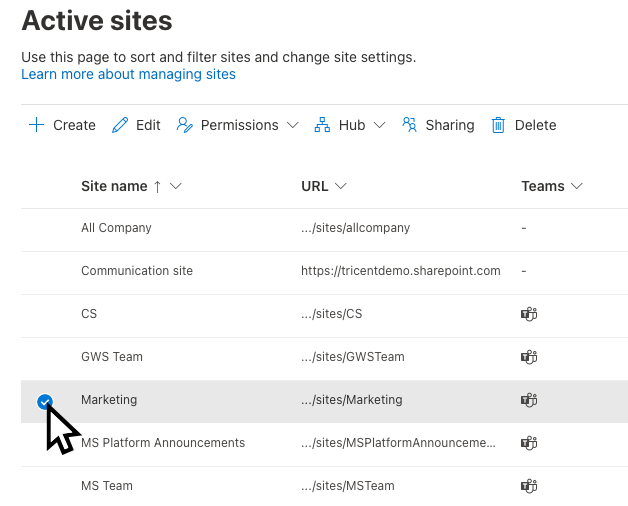The image size is (628, 506).
Task: Click the Permissions person icon
Action: [184, 125]
